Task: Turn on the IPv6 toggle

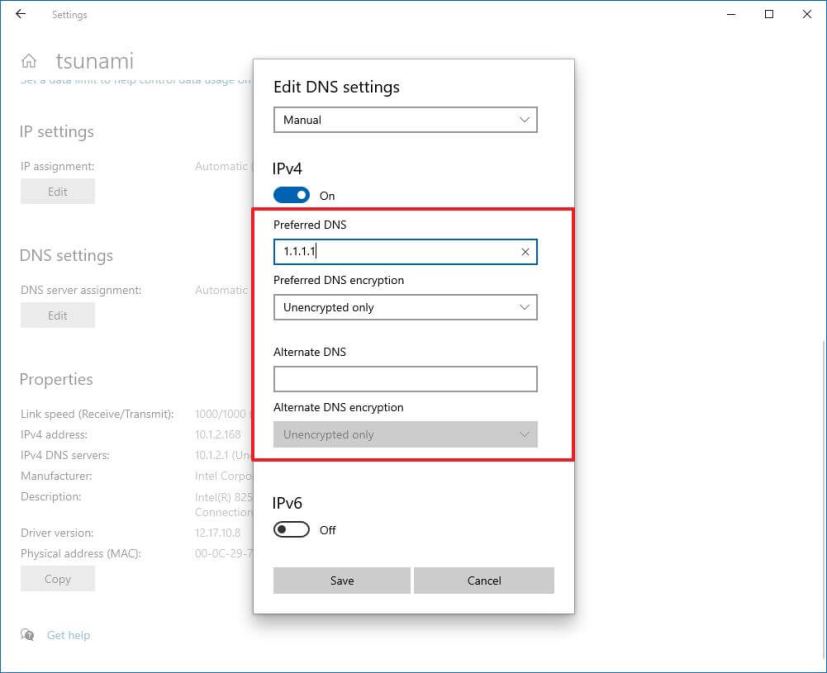Action: coord(291,530)
